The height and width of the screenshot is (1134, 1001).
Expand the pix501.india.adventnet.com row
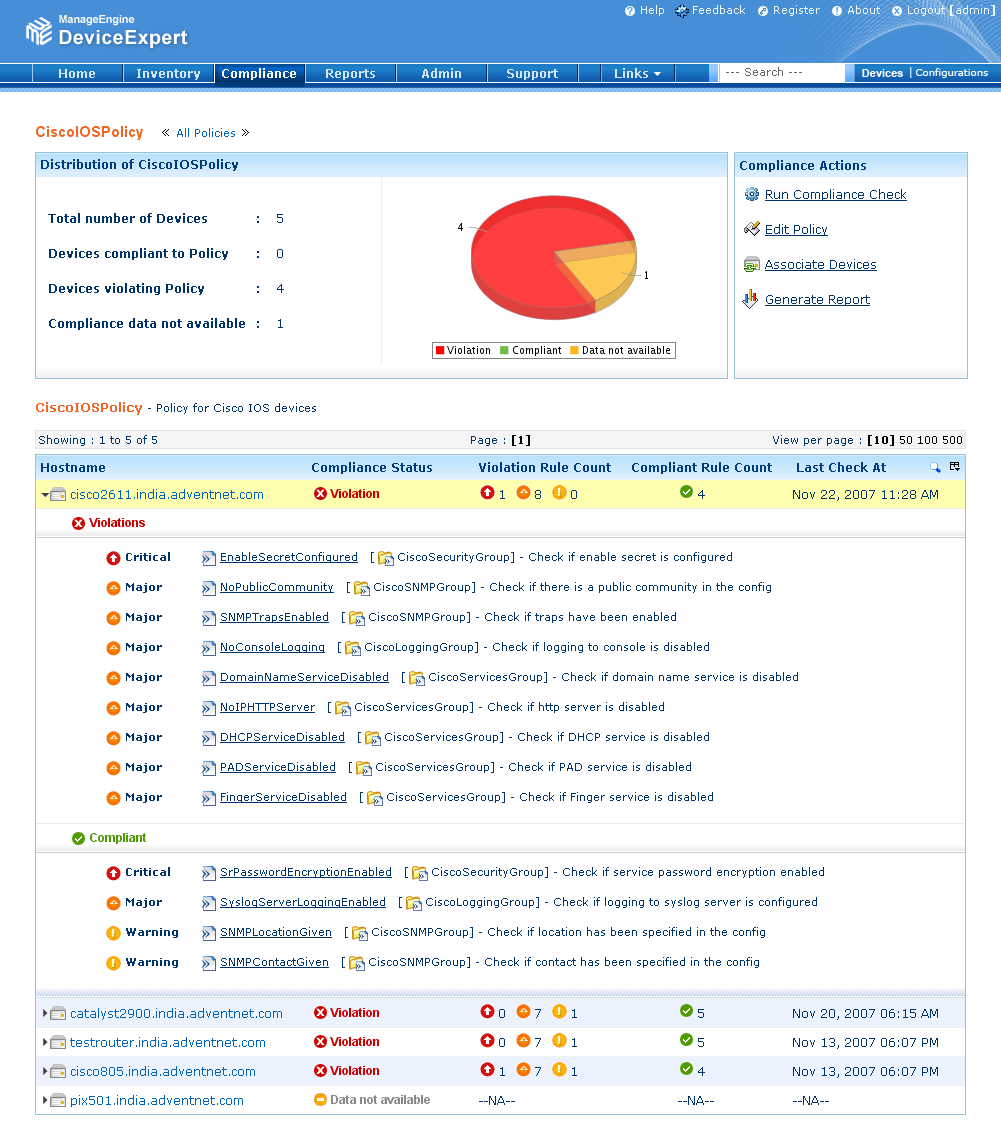tap(45, 1100)
